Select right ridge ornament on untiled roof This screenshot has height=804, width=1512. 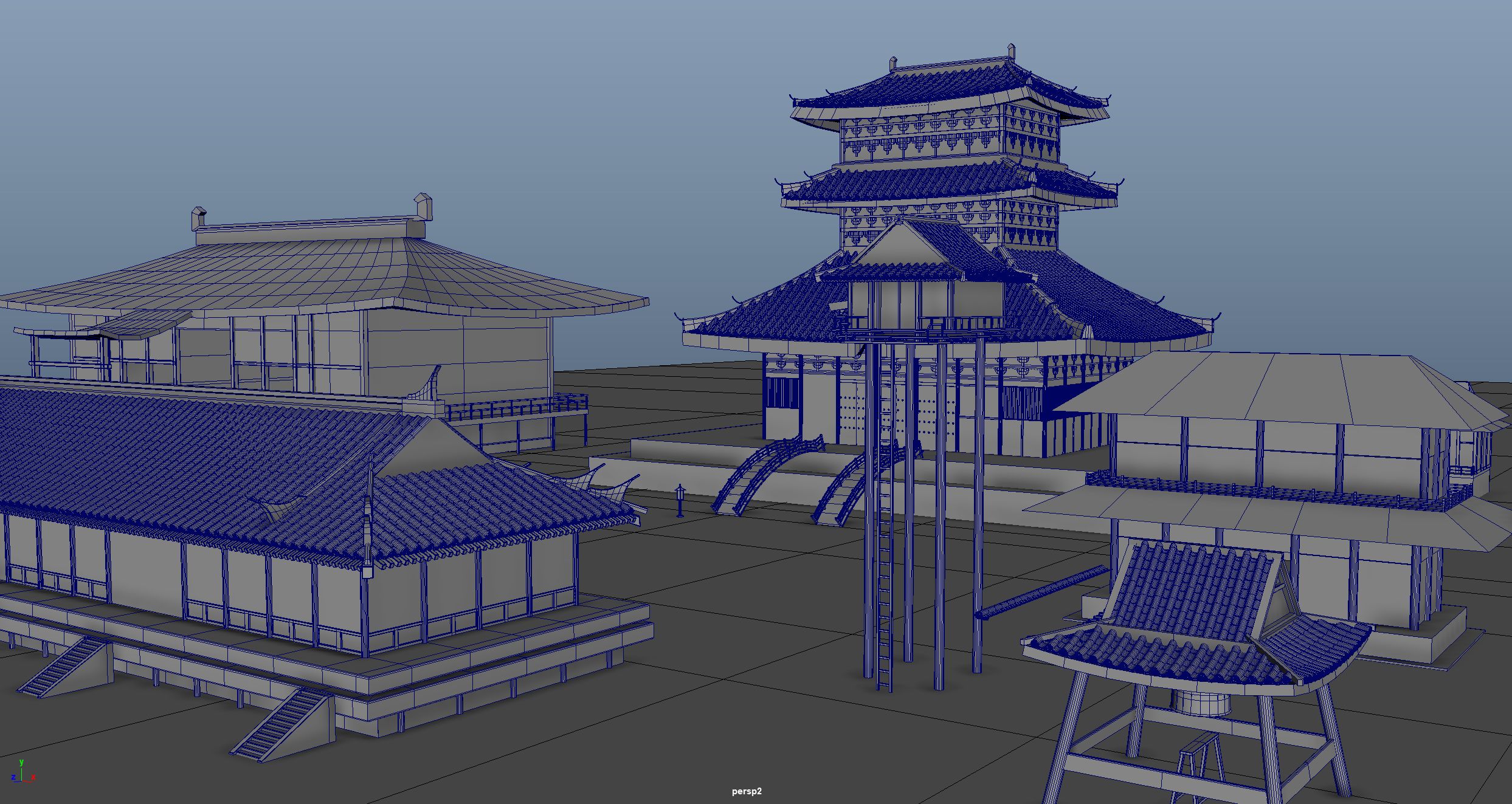click(424, 207)
